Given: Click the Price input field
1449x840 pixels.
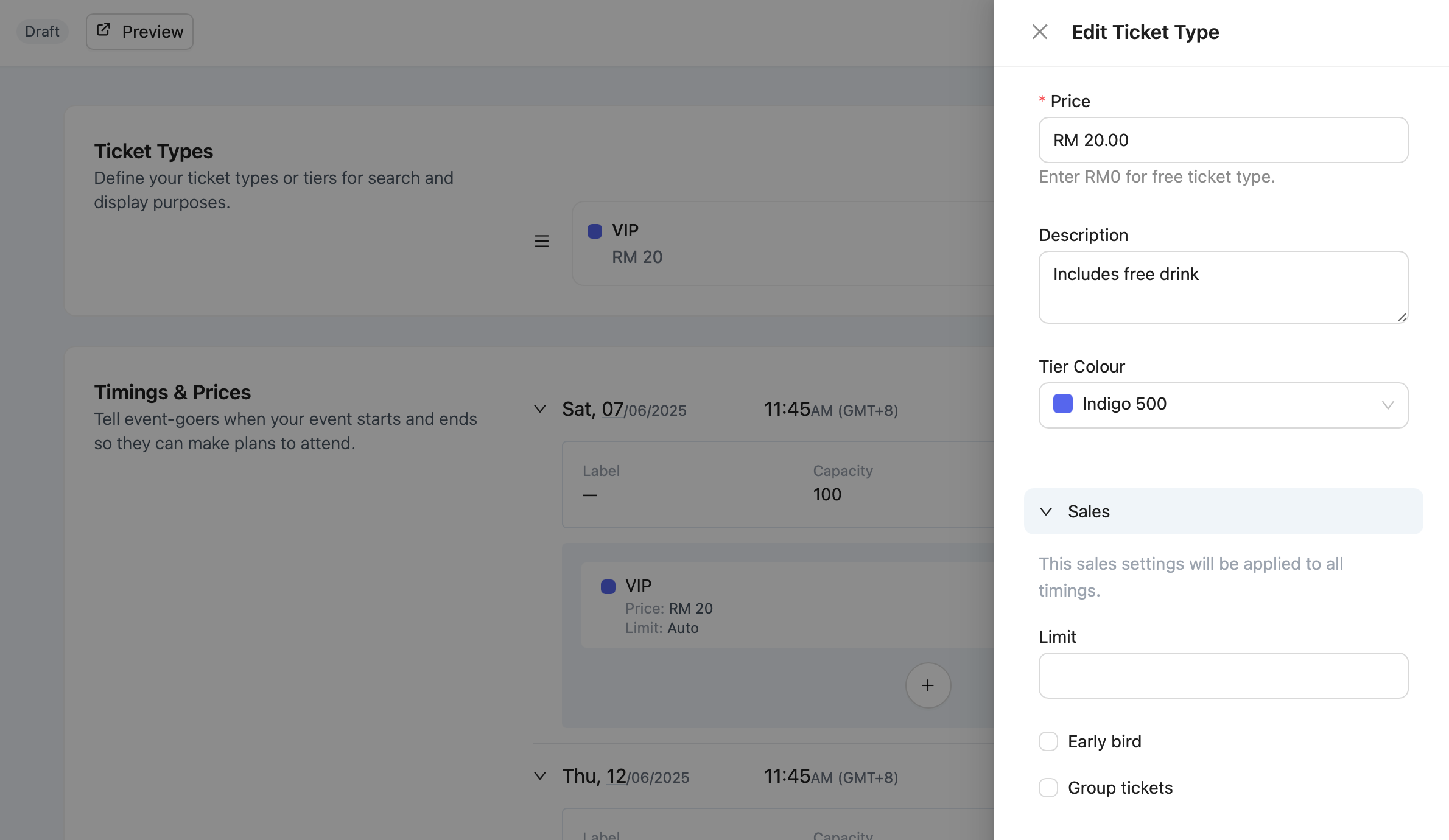Looking at the screenshot, I should point(1224,140).
